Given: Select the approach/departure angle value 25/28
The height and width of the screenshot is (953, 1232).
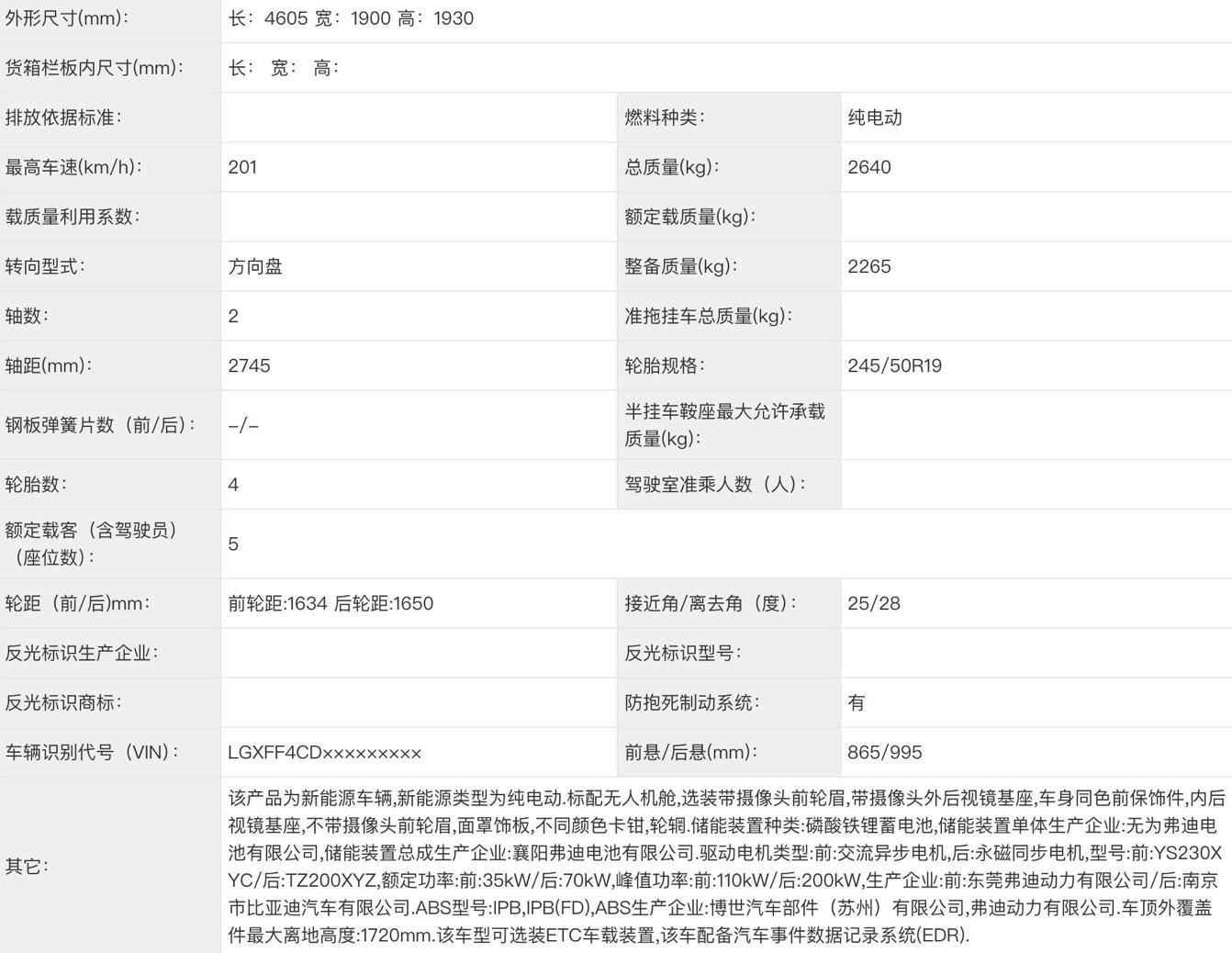Looking at the screenshot, I should (874, 603).
